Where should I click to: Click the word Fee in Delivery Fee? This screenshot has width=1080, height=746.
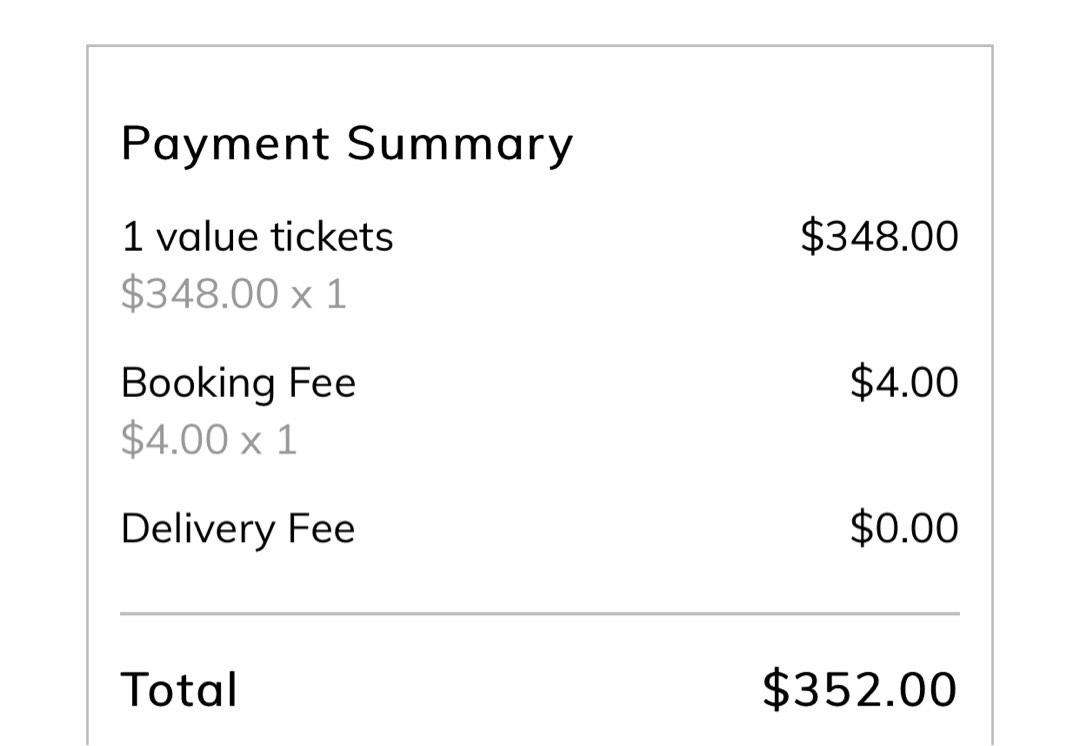[322, 528]
